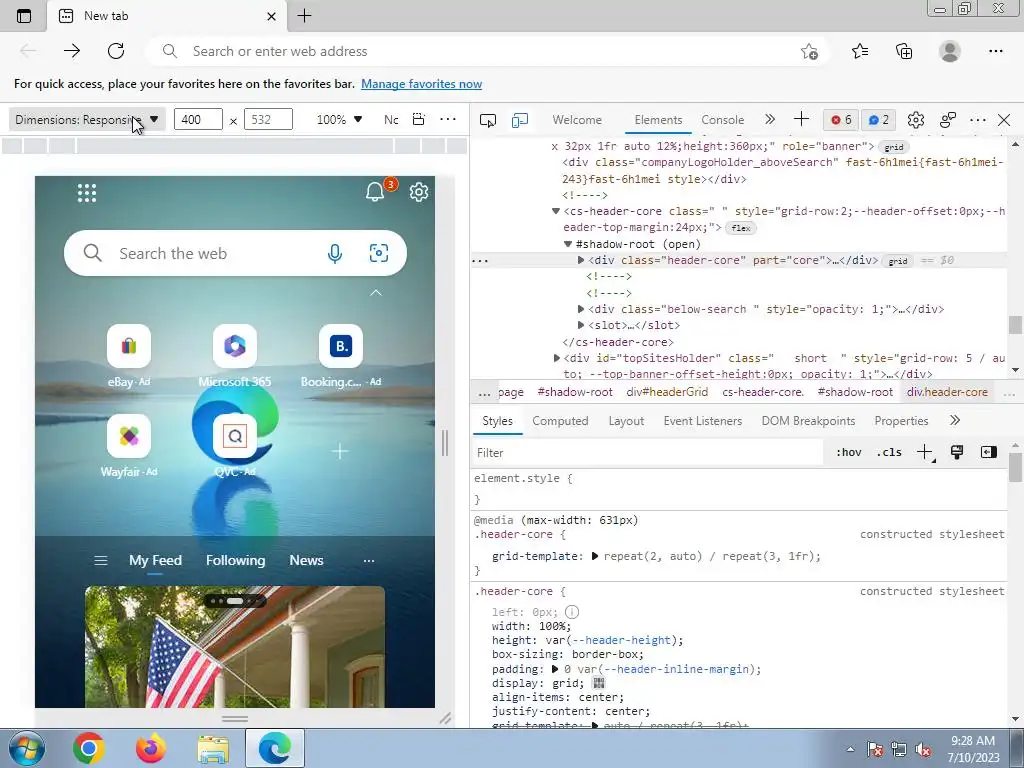The width and height of the screenshot is (1024, 768).
Task: Click the Manage favorites now link
Action: pyautogui.click(x=421, y=84)
